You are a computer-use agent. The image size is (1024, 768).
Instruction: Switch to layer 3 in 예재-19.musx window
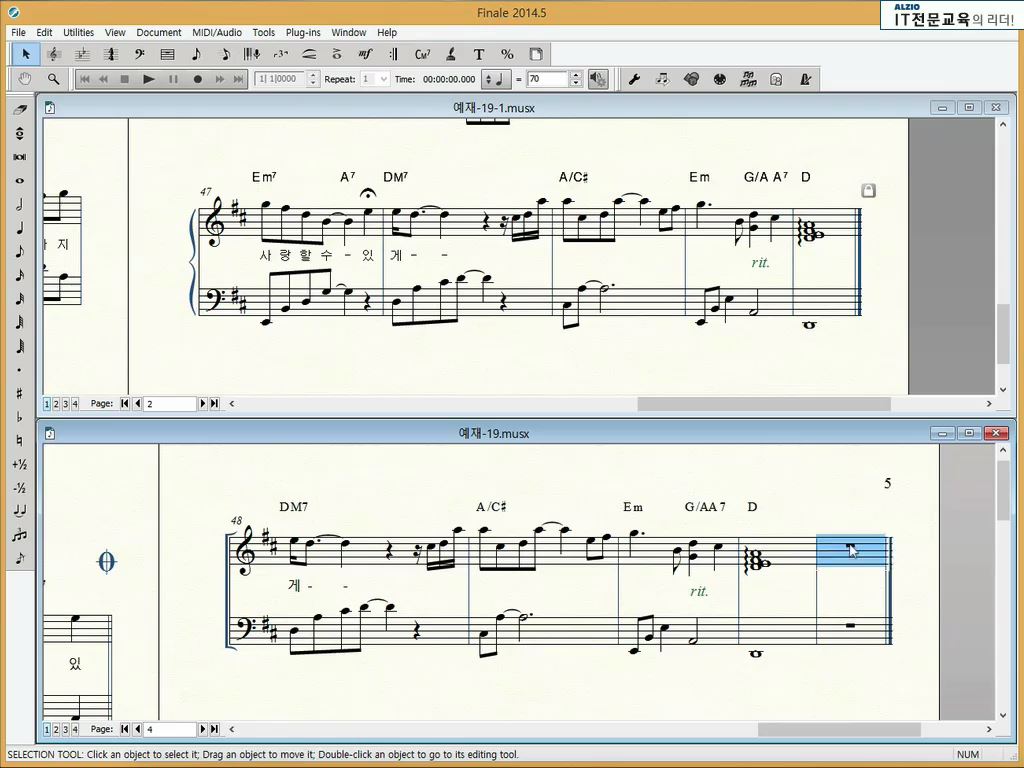(x=65, y=729)
